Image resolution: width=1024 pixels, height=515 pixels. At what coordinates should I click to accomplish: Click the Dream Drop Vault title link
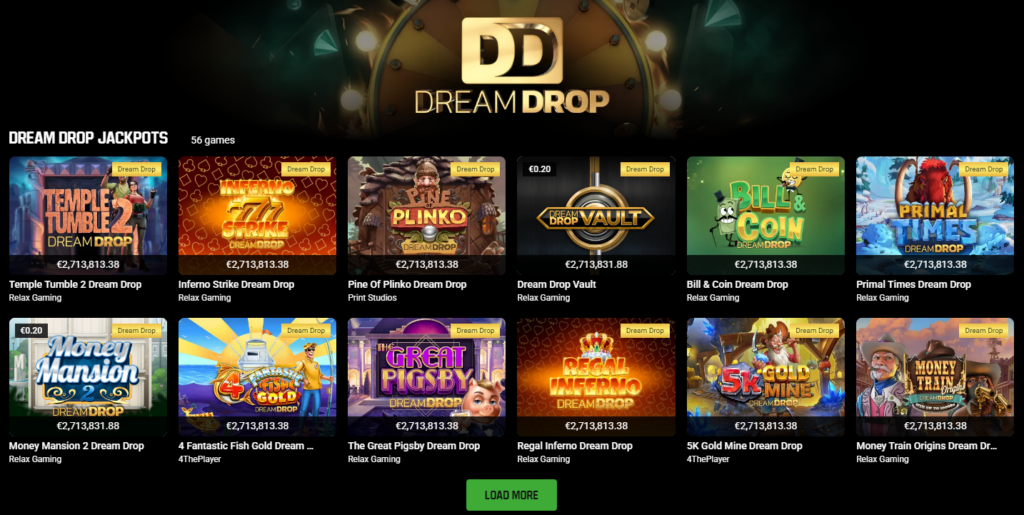[x=556, y=285]
